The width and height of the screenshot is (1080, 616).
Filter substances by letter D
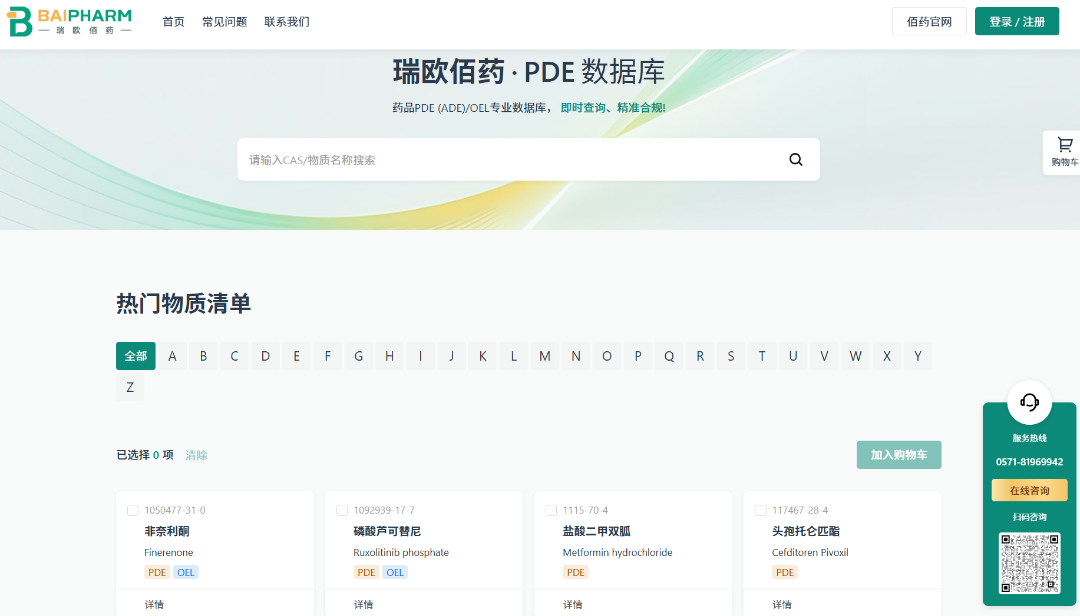point(265,356)
